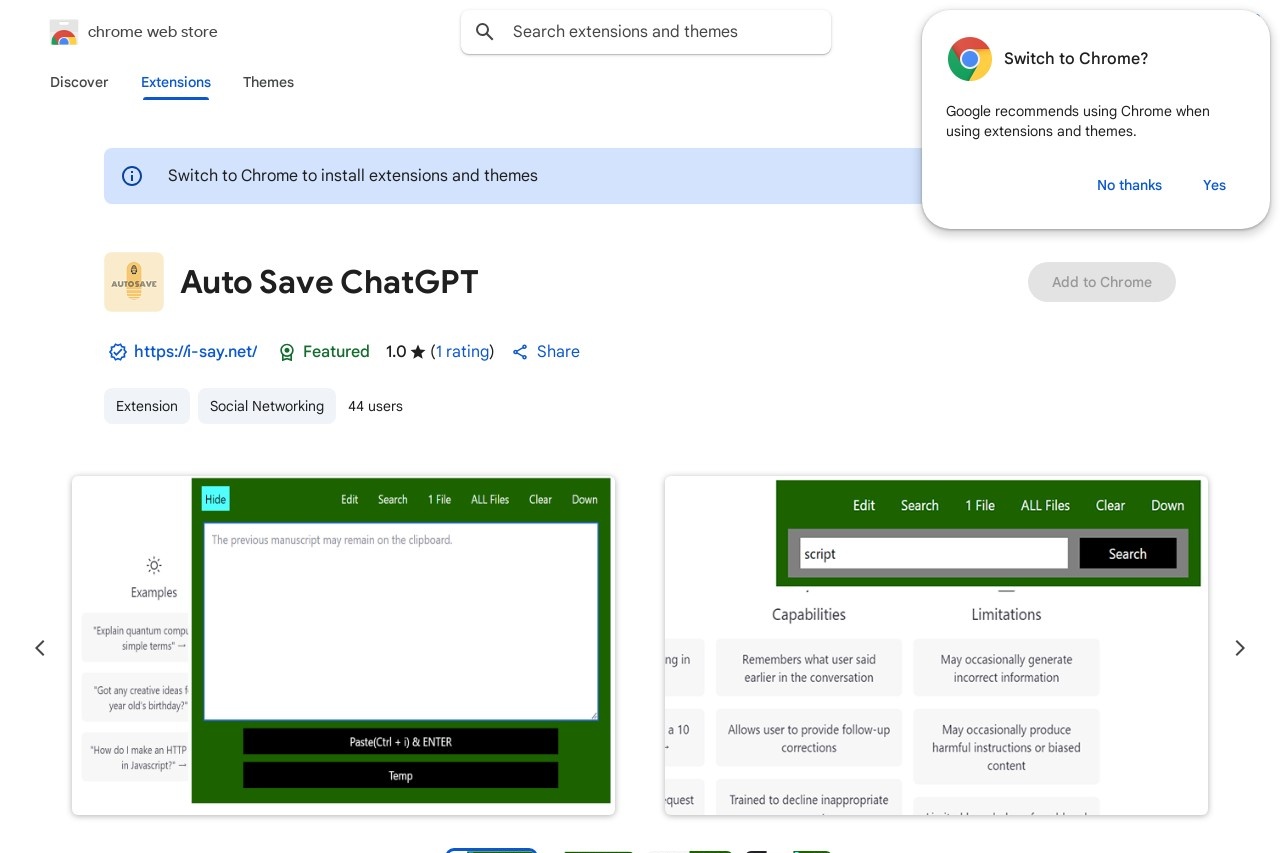Viewport: 1280px width, 853px height.
Task: Focus the Search extensions and themes field
Action: pyautogui.click(x=646, y=32)
